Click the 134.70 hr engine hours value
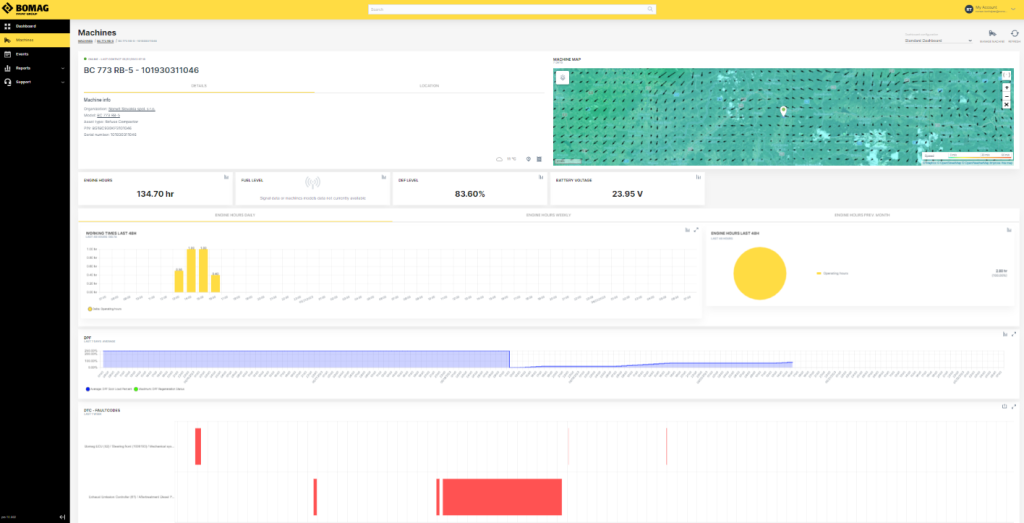 [x=155, y=194]
